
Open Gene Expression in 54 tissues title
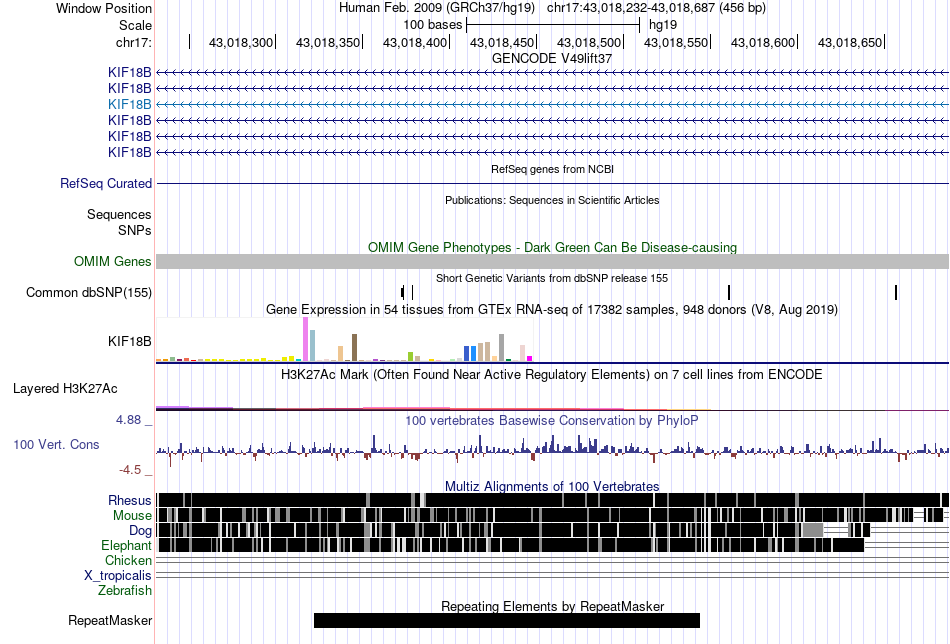pyautogui.click(x=552, y=310)
